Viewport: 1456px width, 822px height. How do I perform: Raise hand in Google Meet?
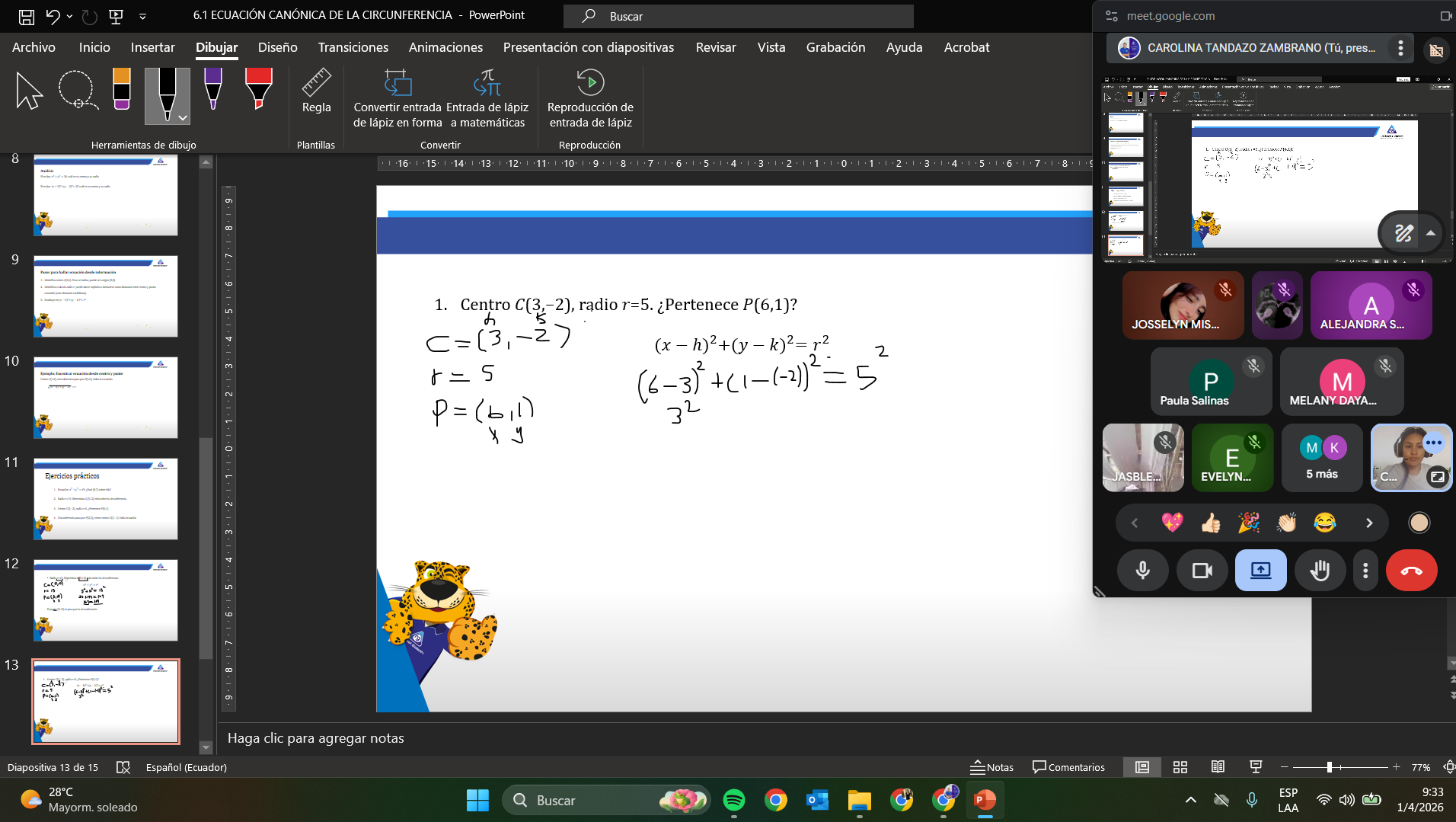click(1320, 571)
